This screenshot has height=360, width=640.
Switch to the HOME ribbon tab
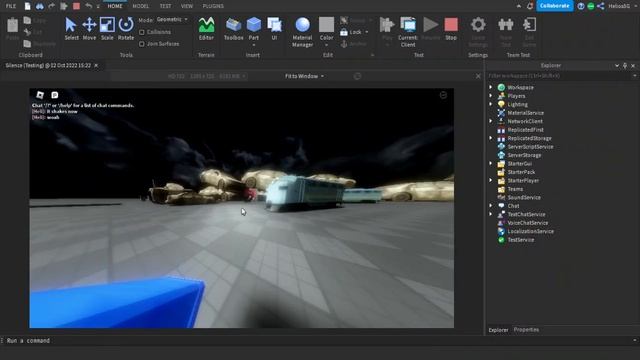point(115,6)
